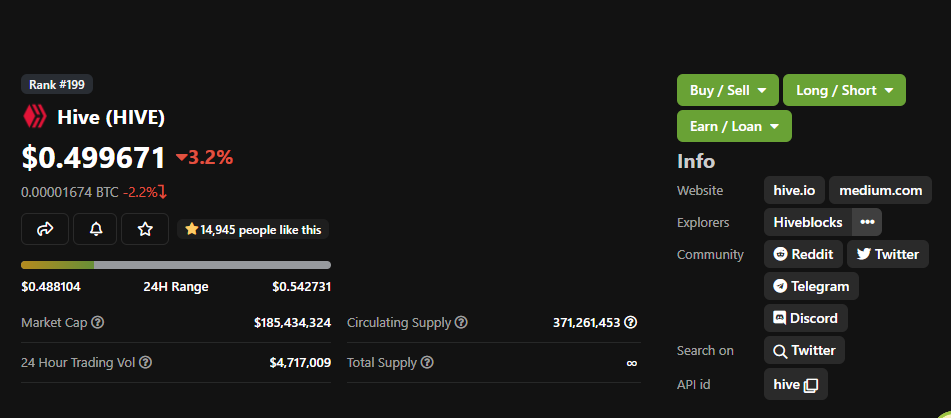Open the Reddit community button
The image size is (951, 418).
[803, 254]
